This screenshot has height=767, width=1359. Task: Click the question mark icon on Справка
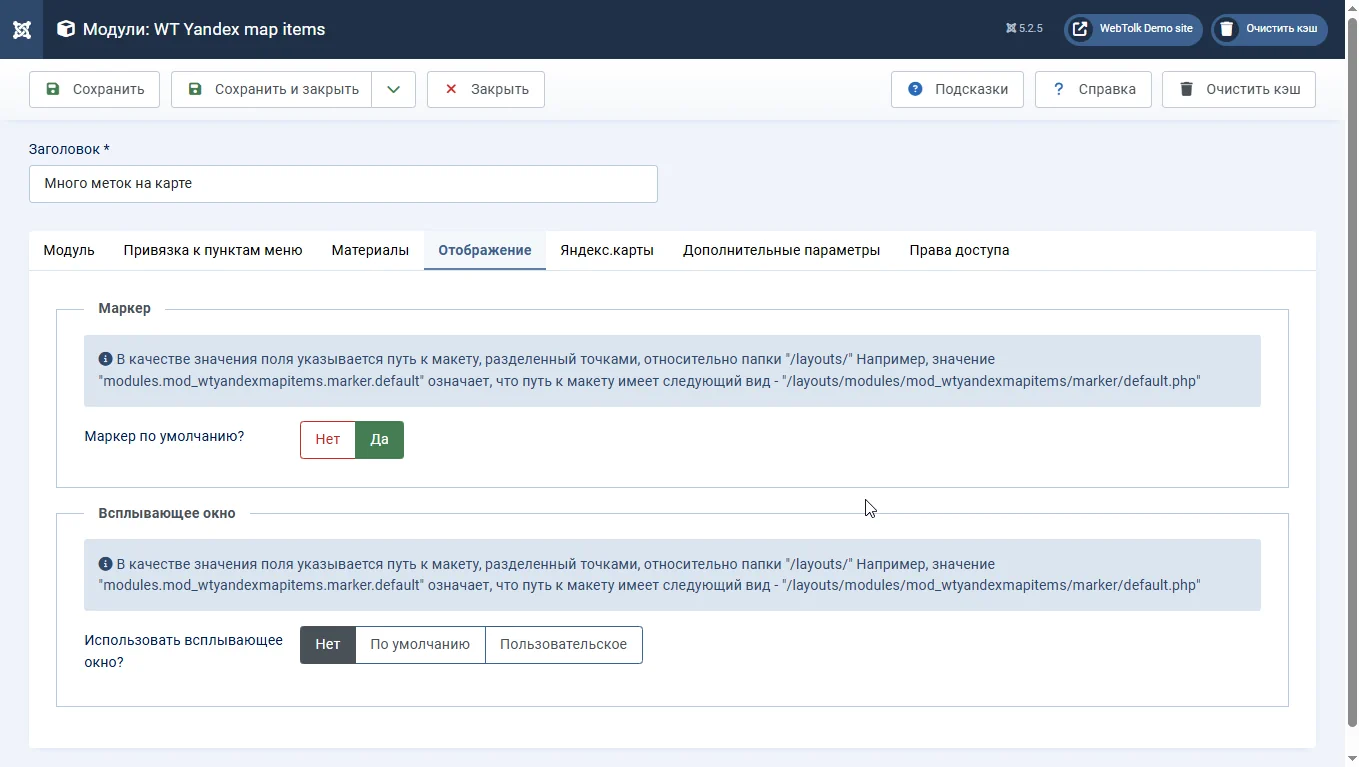[x=1058, y=89]
